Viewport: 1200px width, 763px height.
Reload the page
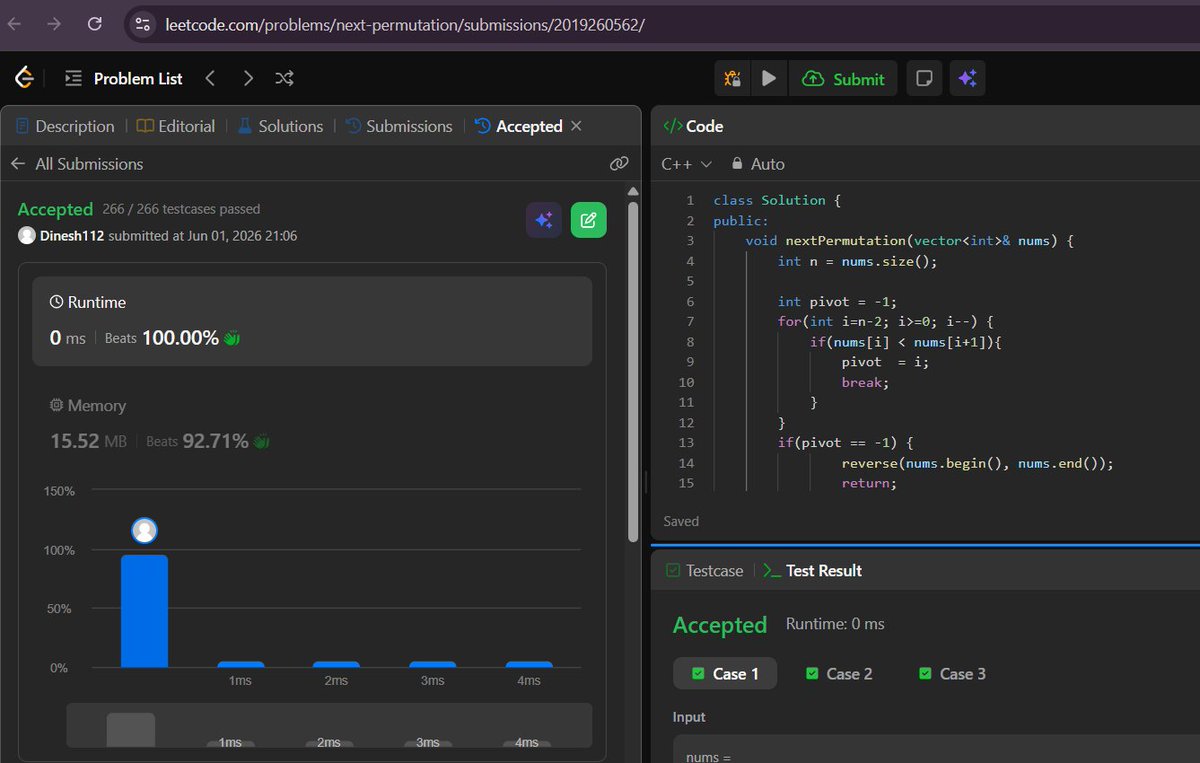(94, 24)
